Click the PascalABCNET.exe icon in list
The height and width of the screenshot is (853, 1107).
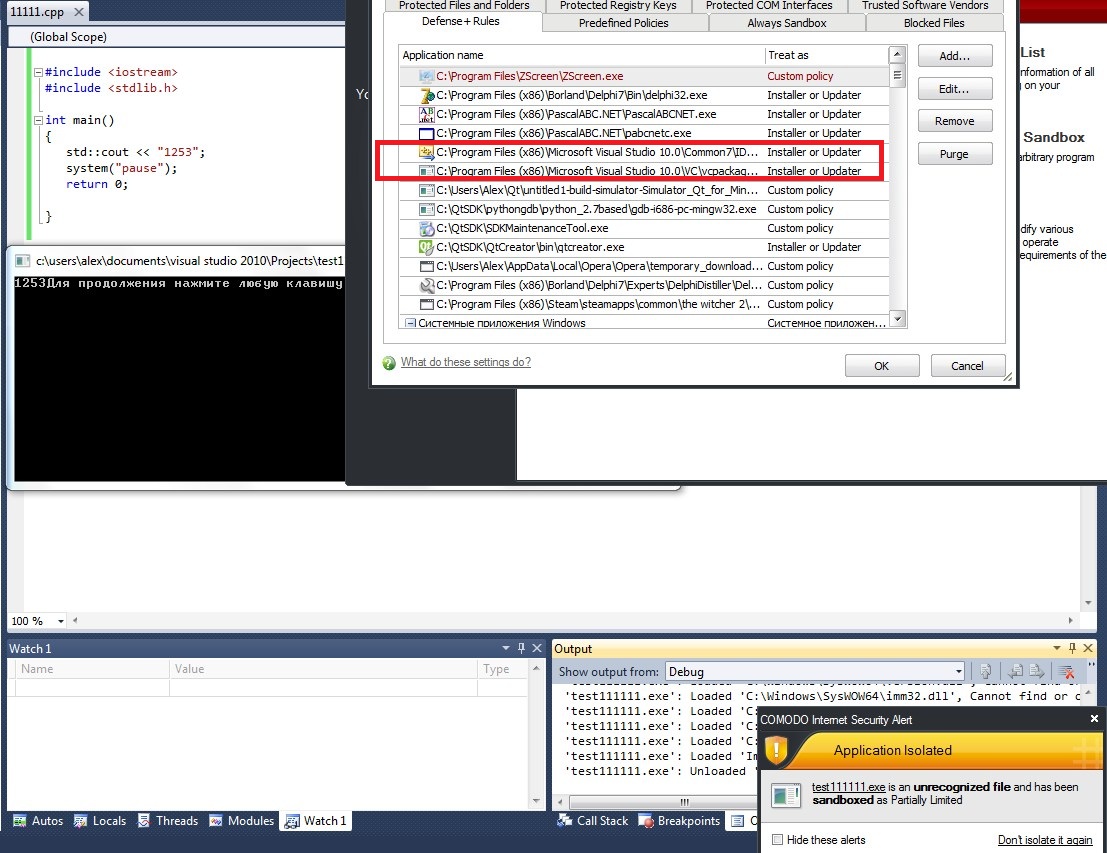tap(427, 114)
